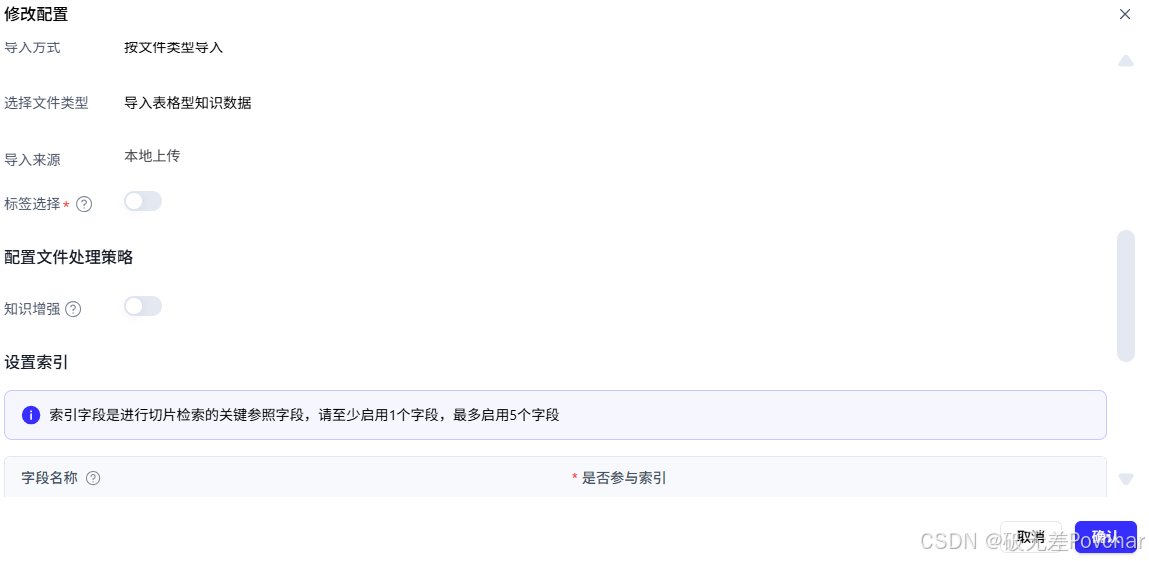Click the help icon beside 字段名称
The image size is (1149, 561).
coord(93,478)
